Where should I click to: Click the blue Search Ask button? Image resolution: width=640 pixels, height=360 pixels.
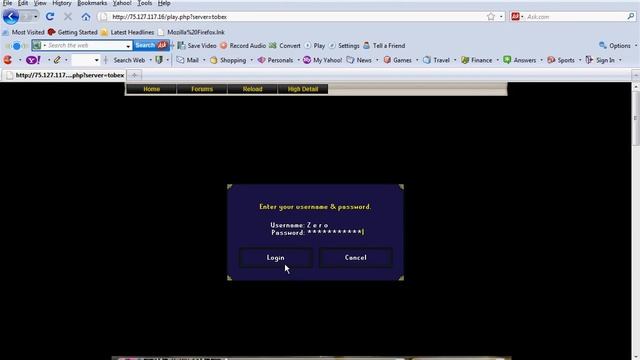point(151,45)
